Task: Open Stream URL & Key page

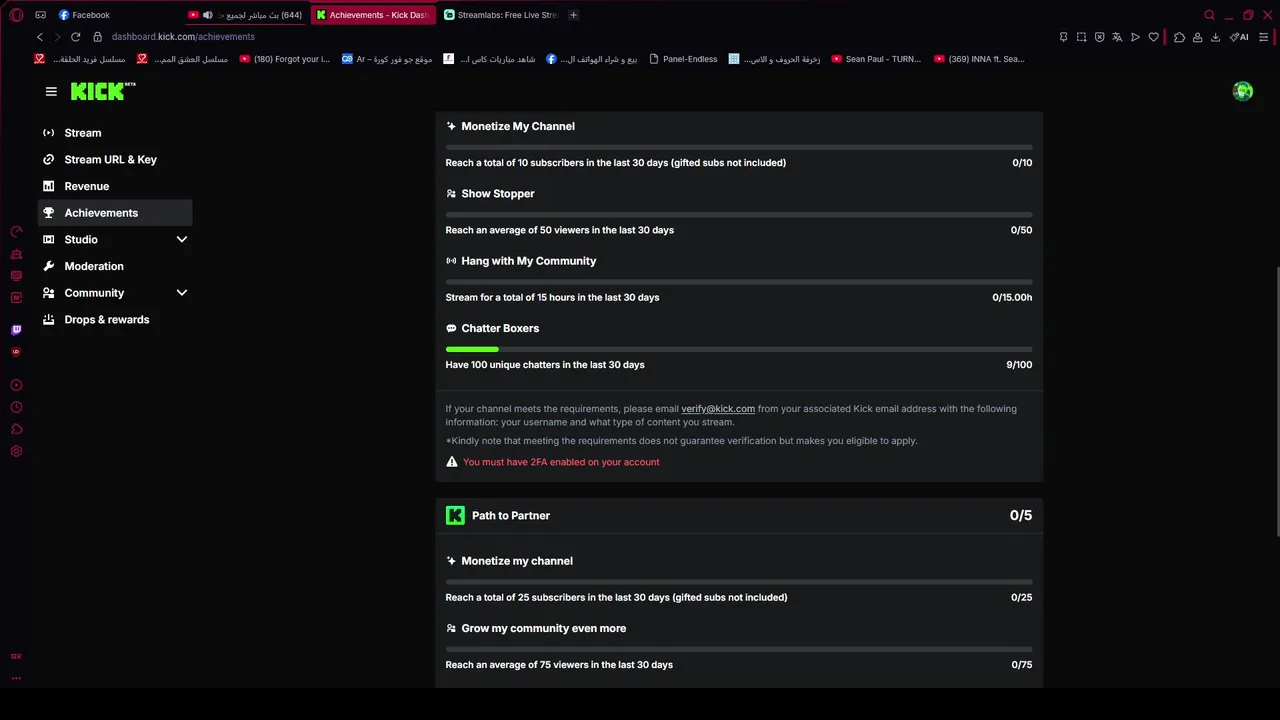Action: pos(110,160)
